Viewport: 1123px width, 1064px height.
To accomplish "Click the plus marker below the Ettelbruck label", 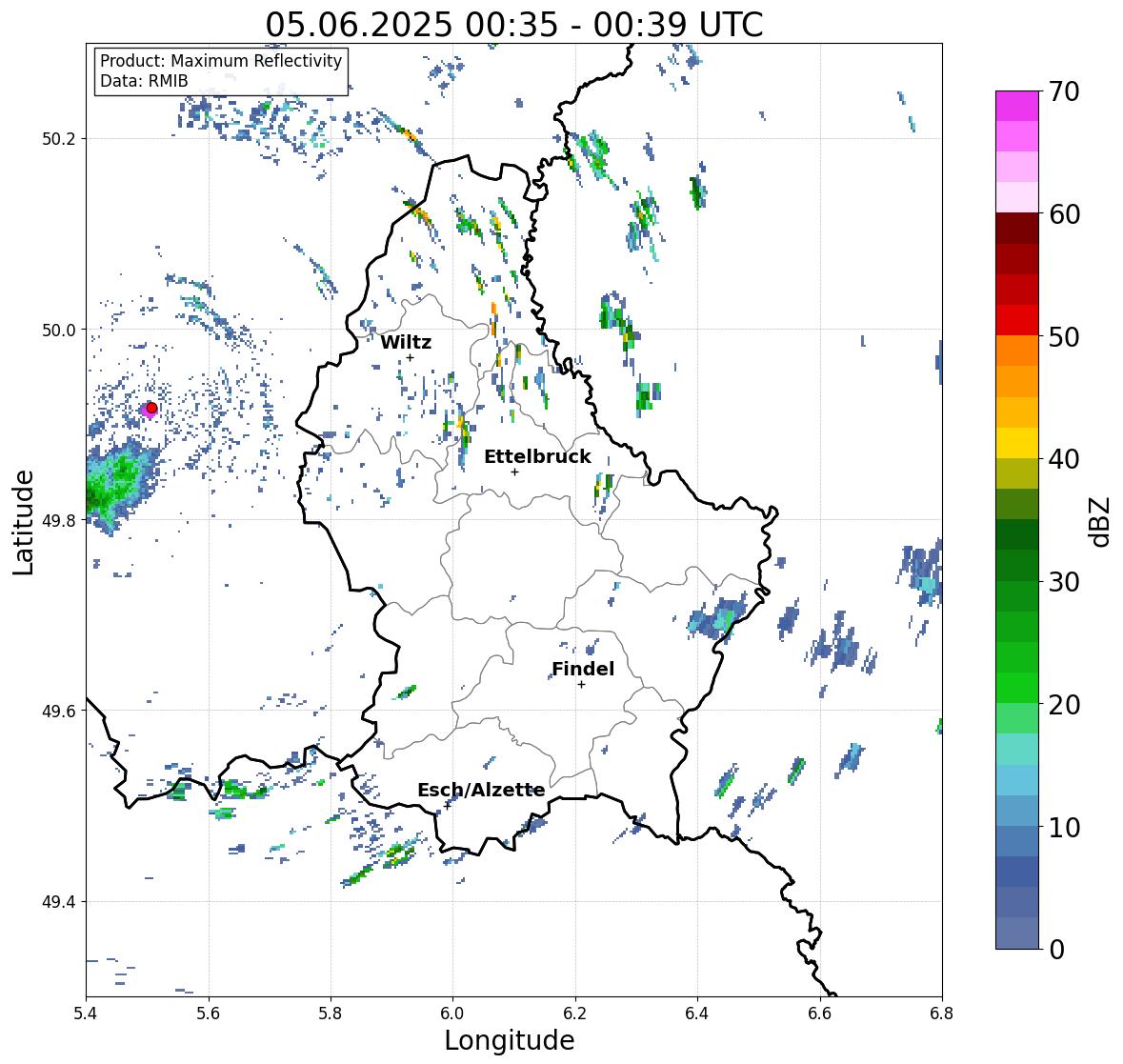I will 514,472.
